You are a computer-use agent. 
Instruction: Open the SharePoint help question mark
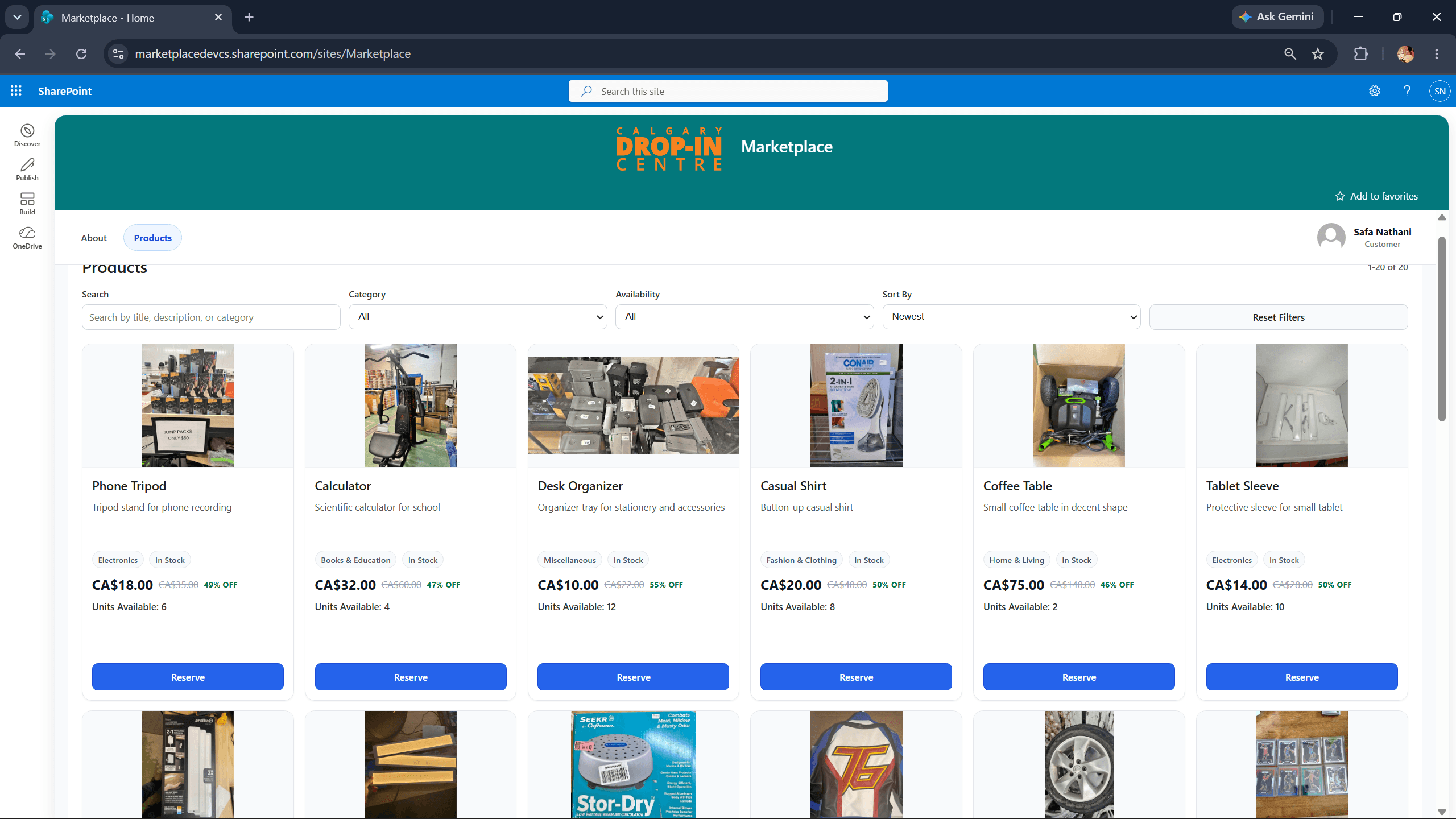pos(1407,91)
